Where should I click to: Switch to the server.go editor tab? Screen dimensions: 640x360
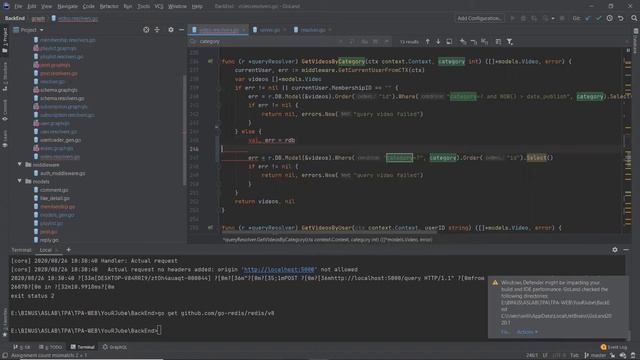269,30
